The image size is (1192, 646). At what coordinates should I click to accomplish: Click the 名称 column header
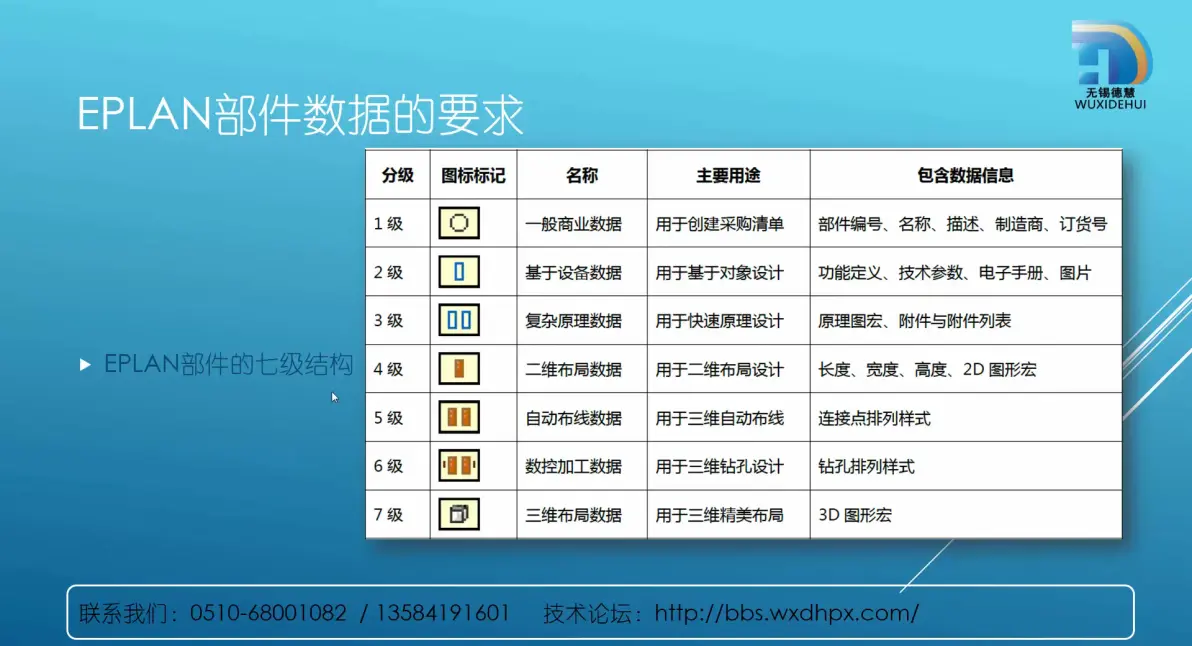[x=582, y=176]
